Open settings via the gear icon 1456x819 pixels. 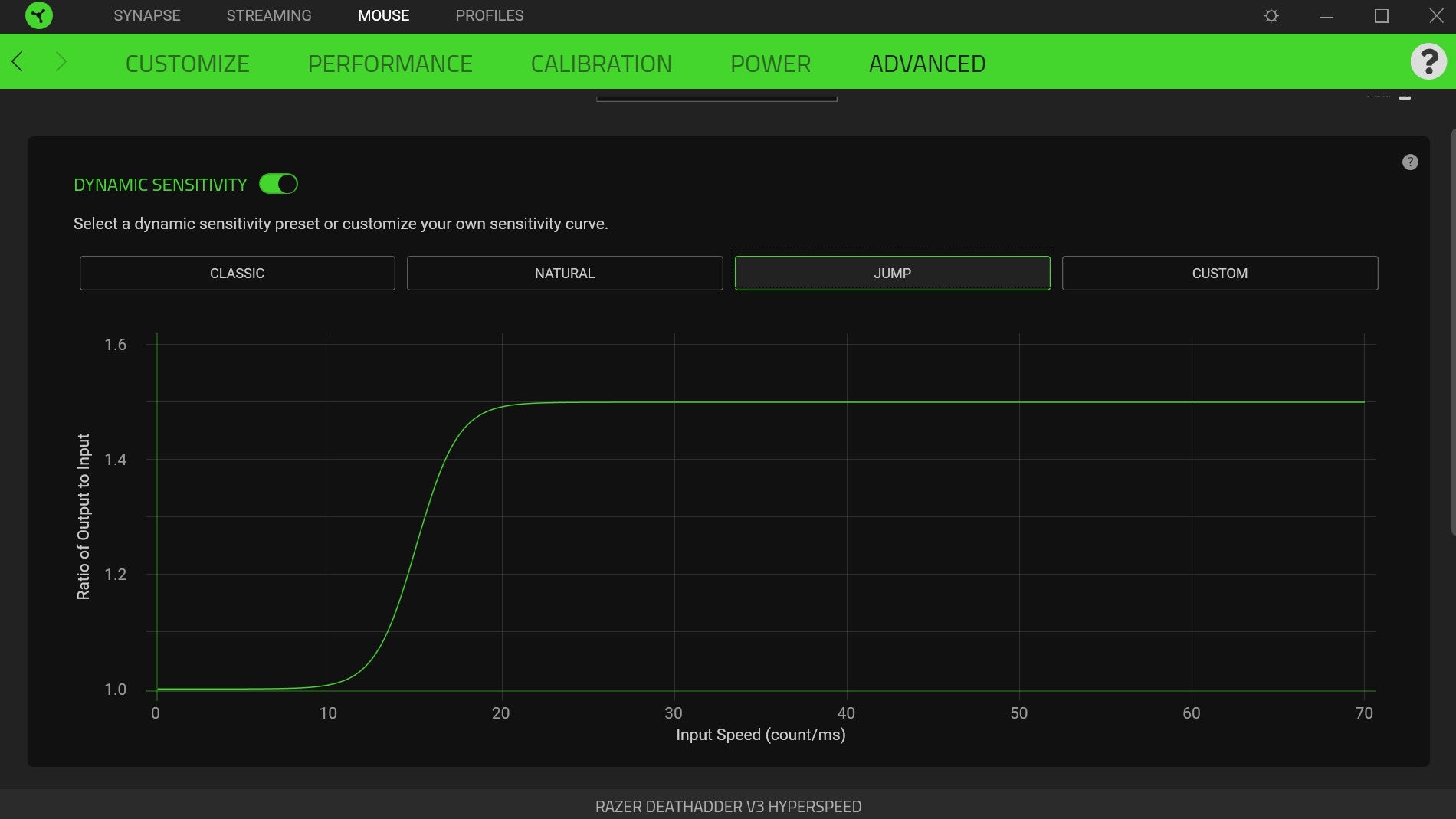tap(1271, 16)
